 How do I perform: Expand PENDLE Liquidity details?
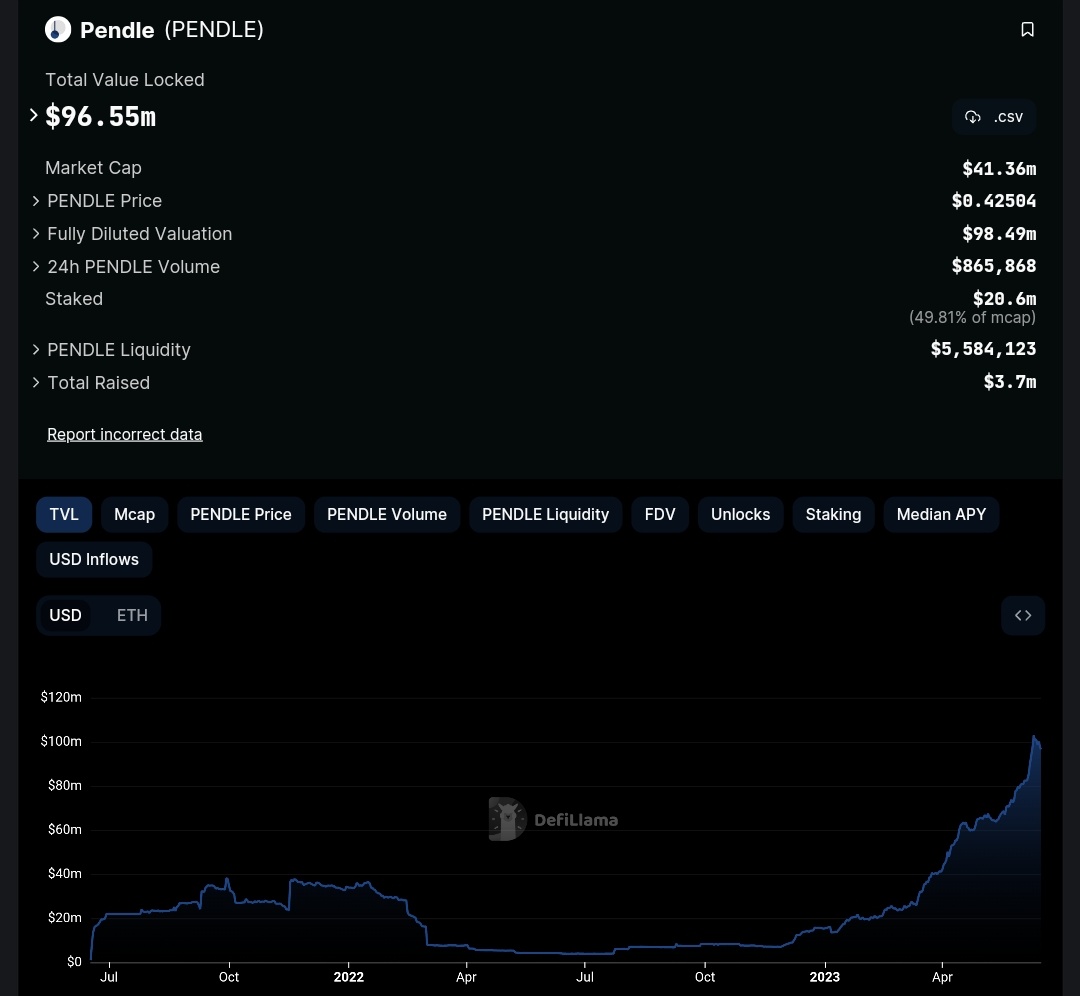(x=36, y=350)
